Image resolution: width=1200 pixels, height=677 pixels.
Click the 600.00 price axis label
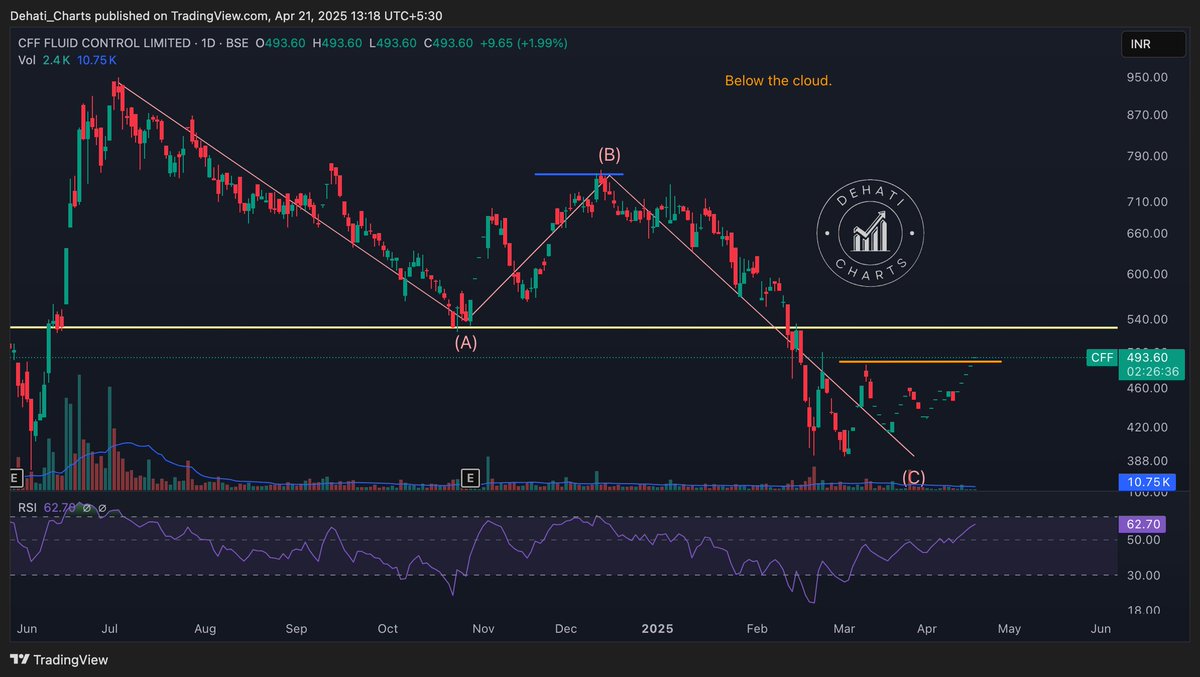coord(1147,274)
